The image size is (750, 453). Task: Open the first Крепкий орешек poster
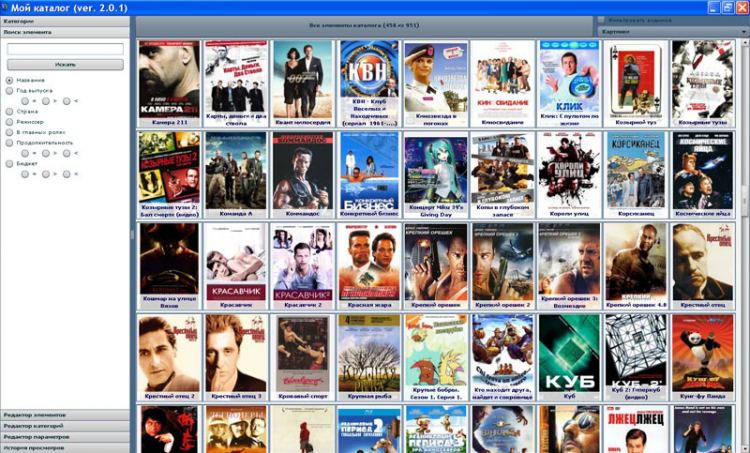tap(436, 262)
